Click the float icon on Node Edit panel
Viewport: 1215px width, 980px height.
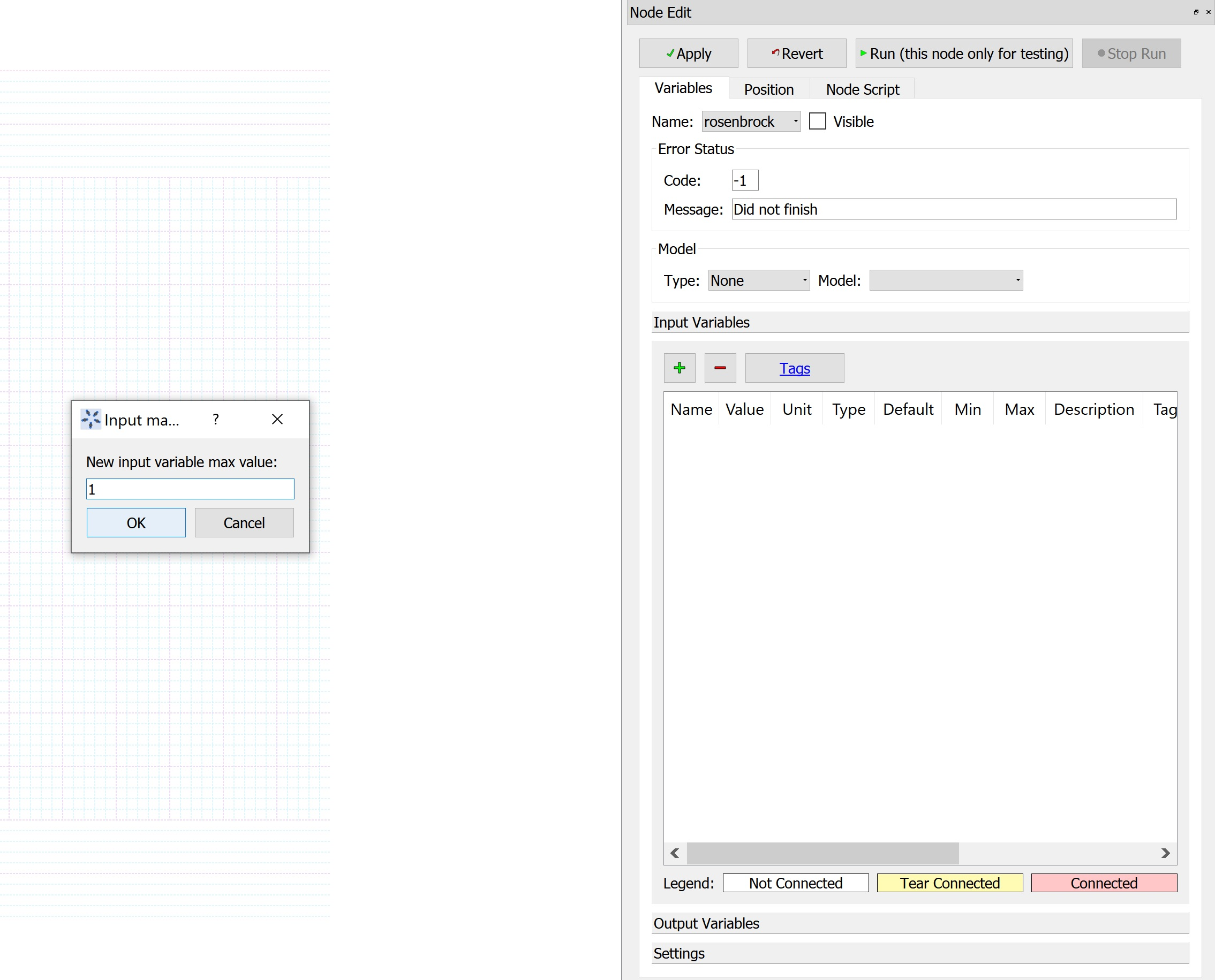point(1196,12)
